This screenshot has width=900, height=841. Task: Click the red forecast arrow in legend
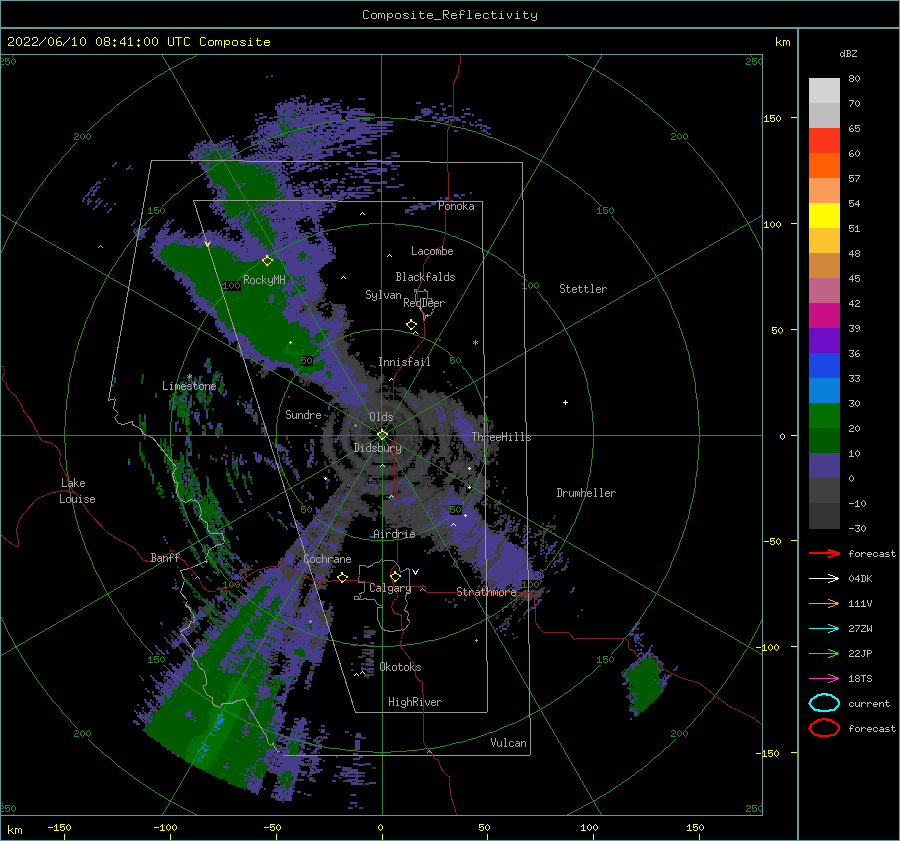[x=824, y=553]
